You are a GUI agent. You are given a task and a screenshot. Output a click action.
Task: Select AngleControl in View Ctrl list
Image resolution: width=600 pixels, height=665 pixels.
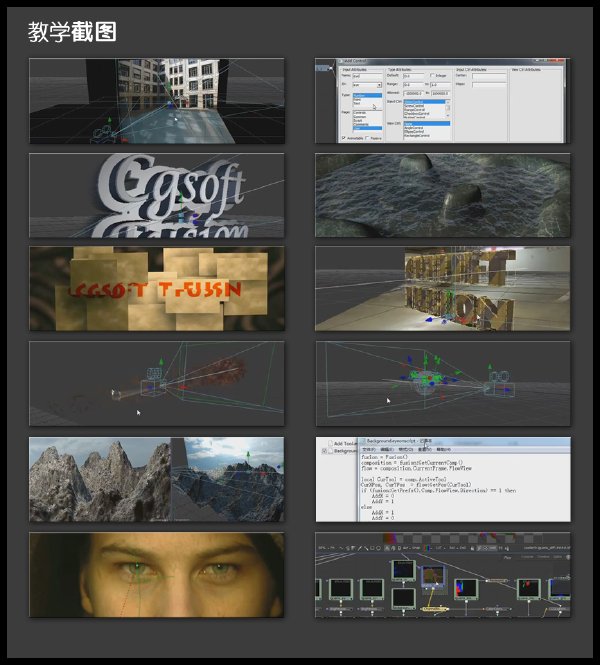[413, 128]
